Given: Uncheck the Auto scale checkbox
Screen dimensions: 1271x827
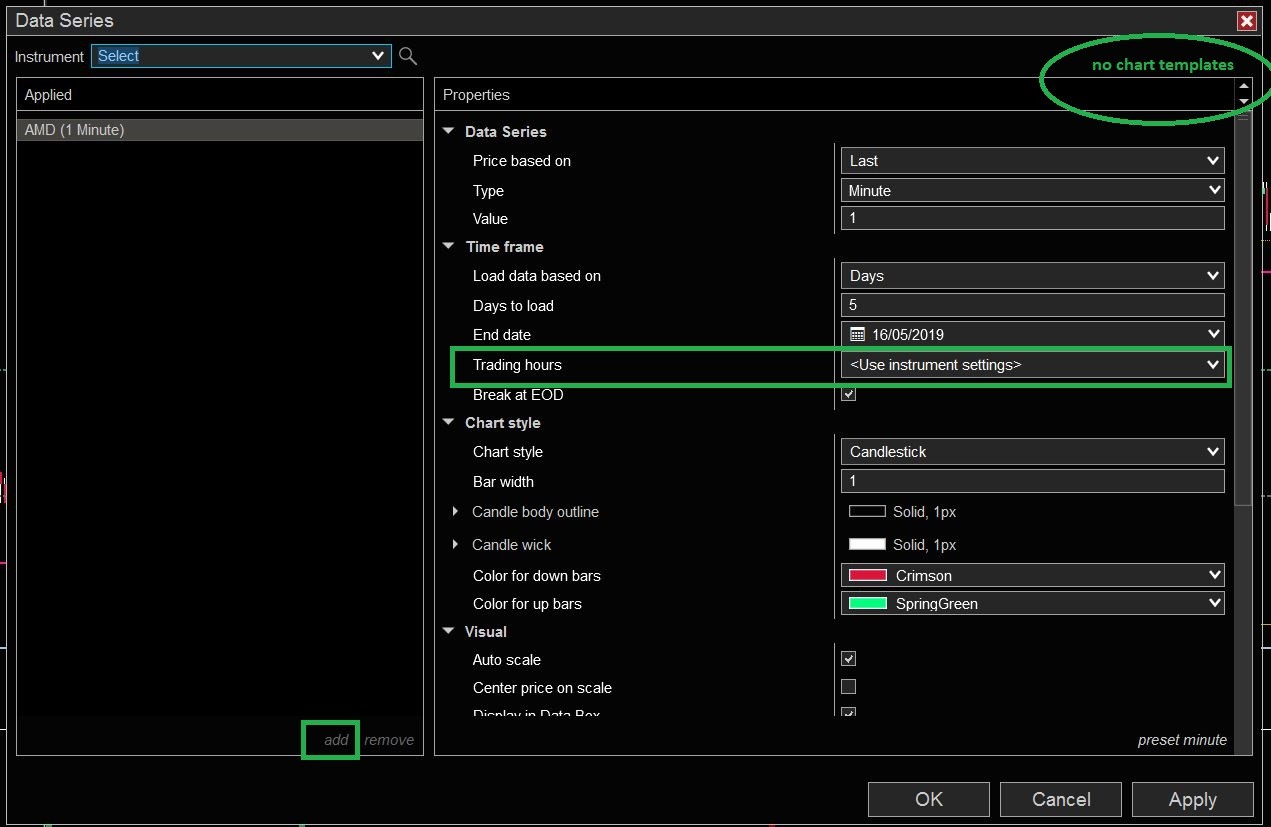Looking at the screenshot, I should pyautogui.click(x=848, y=659).
